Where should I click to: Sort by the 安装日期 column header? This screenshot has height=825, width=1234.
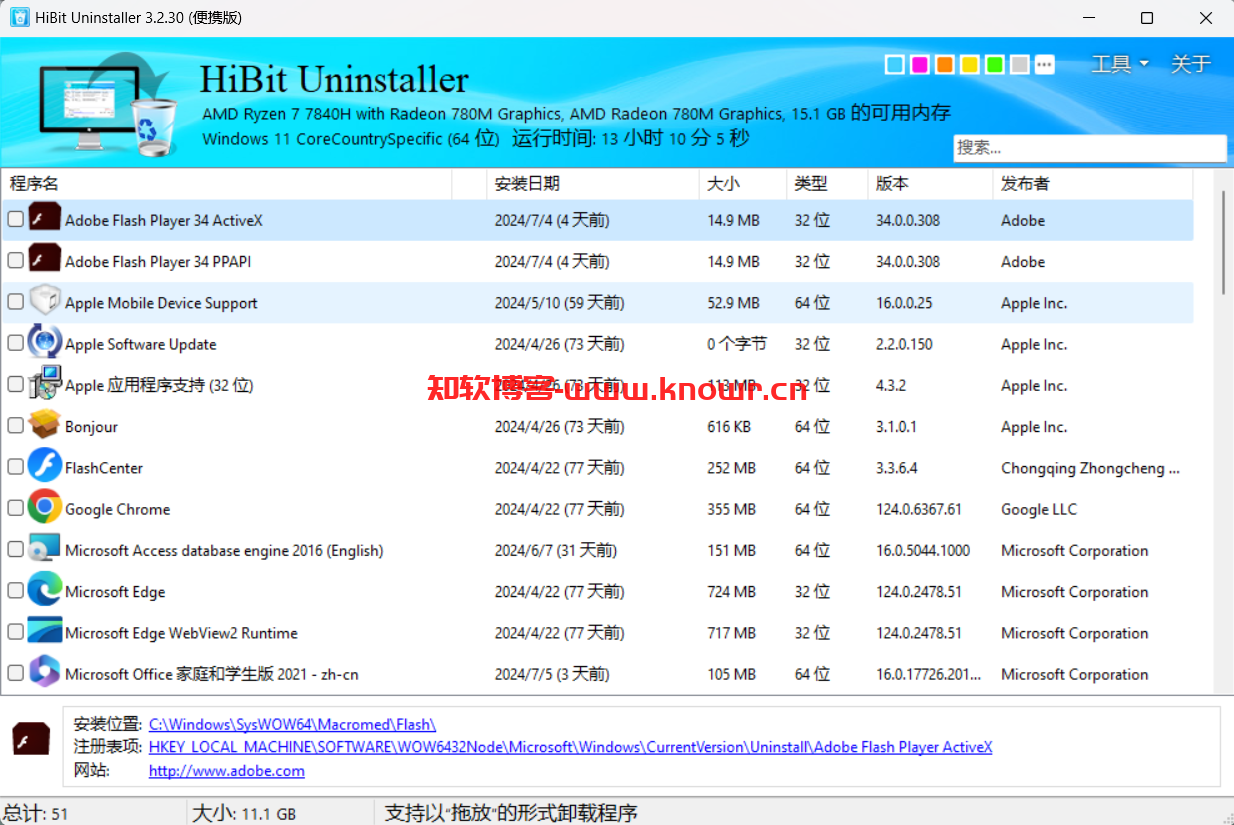click(x=593, y=184)
